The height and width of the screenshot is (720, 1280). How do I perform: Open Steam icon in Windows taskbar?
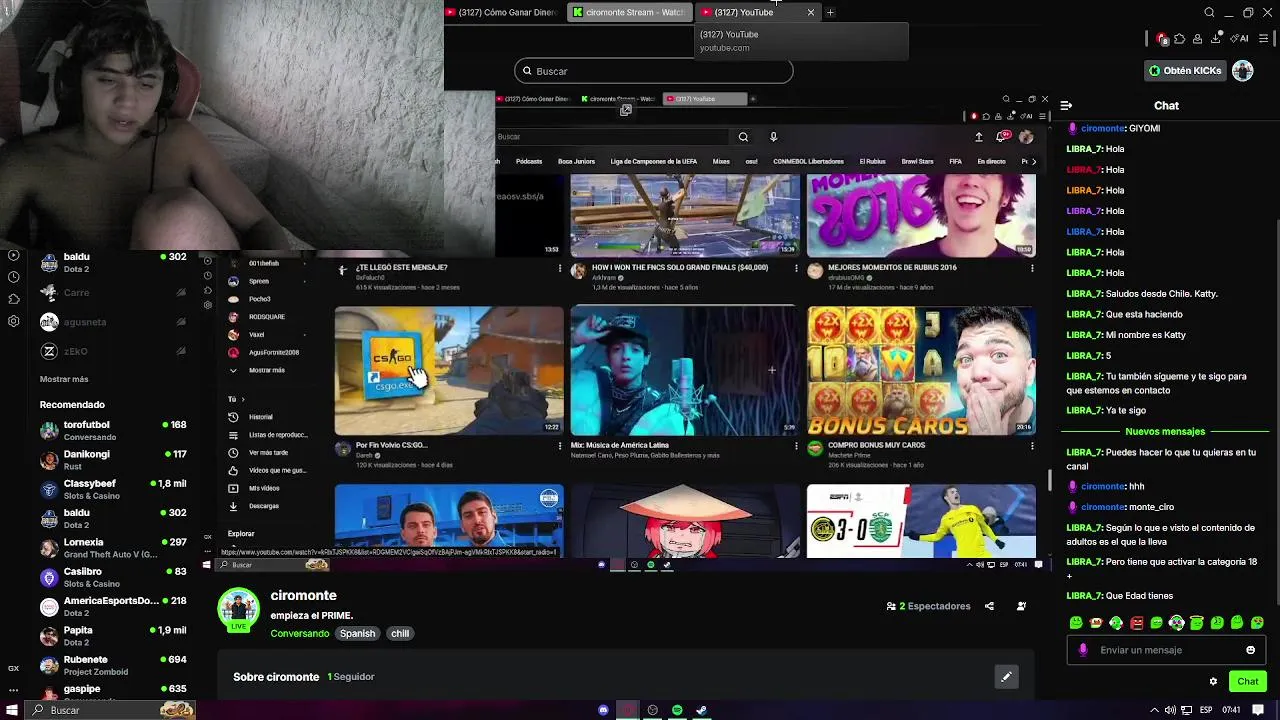(x=702, y=710)
